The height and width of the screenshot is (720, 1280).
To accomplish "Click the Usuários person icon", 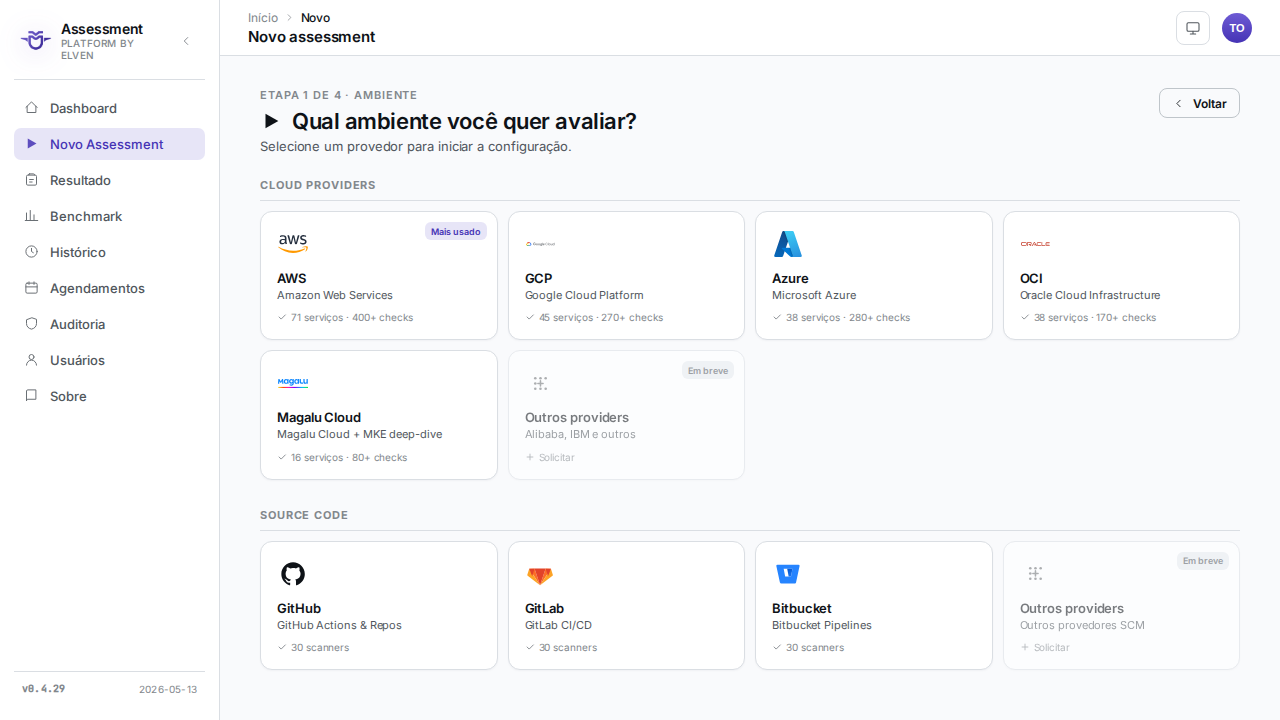I will click(32, 360).
